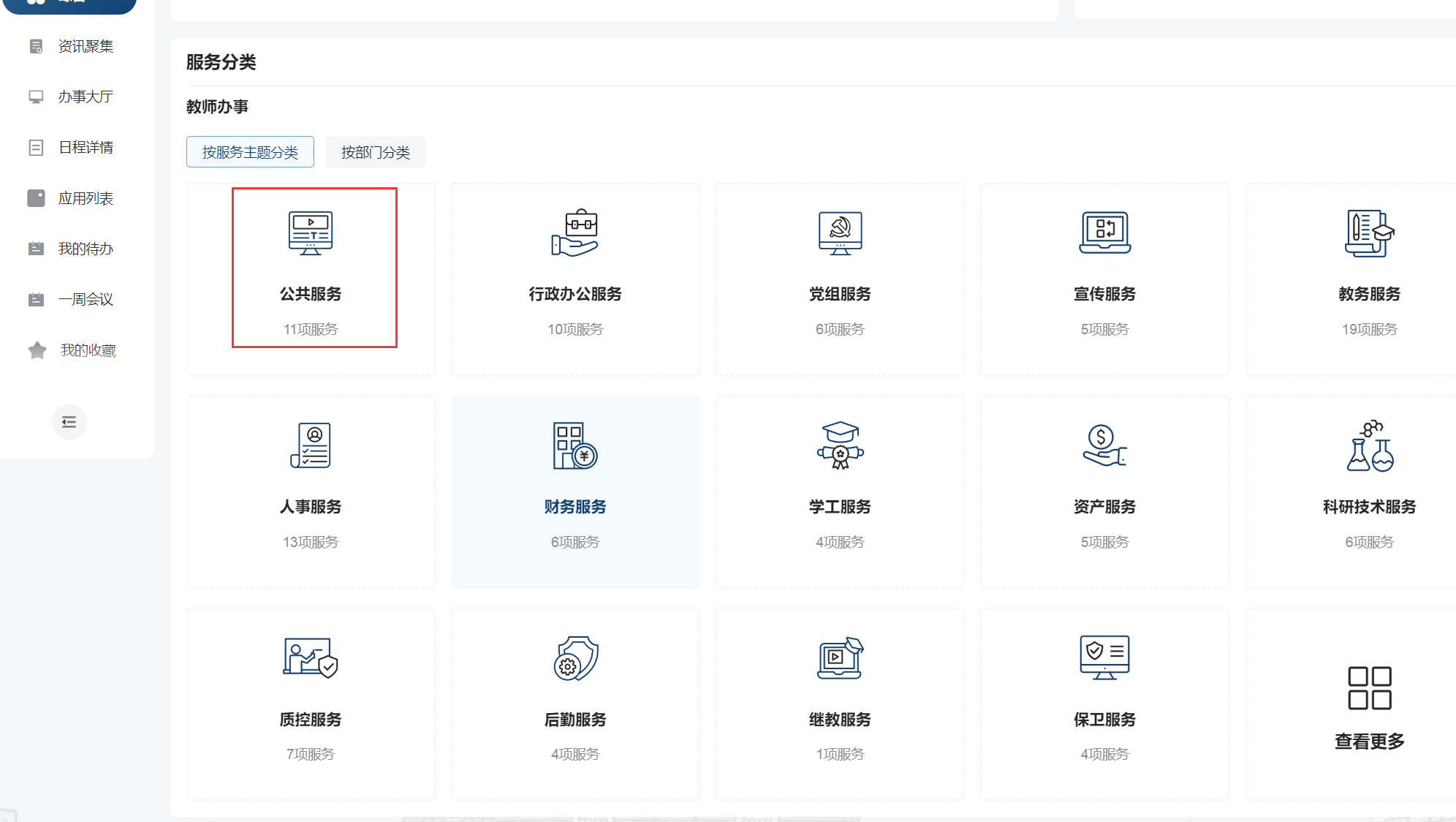
Task: Select the 后勤服务 shield gear icon
Action: pyautogui.click(x=575, y=658)
